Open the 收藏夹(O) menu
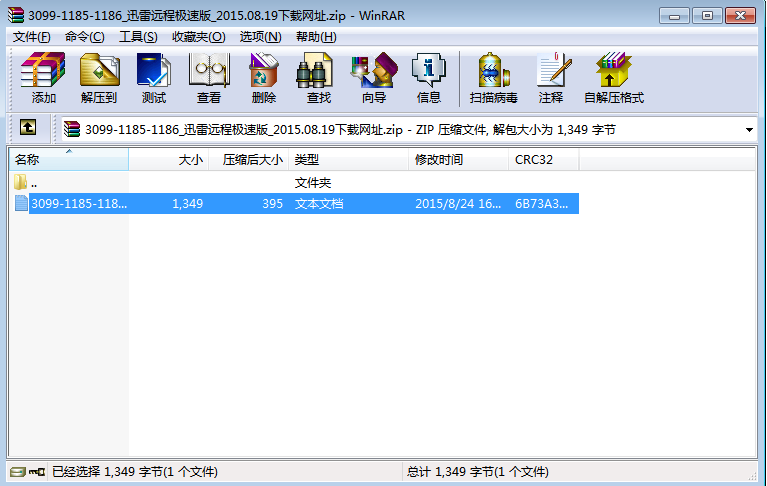Viewport: 767px width, 486px height. [x=198, y=37]
